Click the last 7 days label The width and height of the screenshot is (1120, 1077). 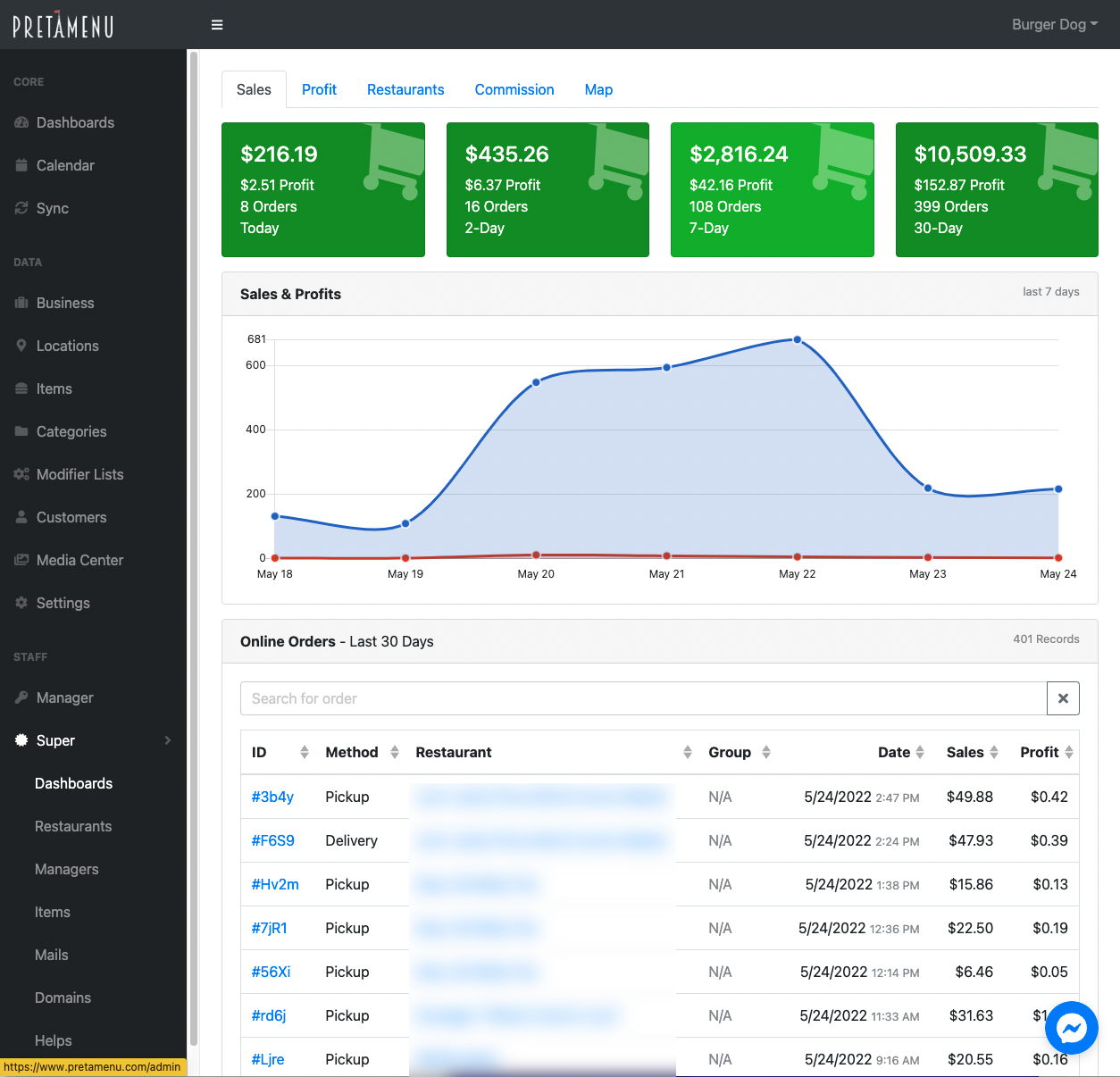1051,291
